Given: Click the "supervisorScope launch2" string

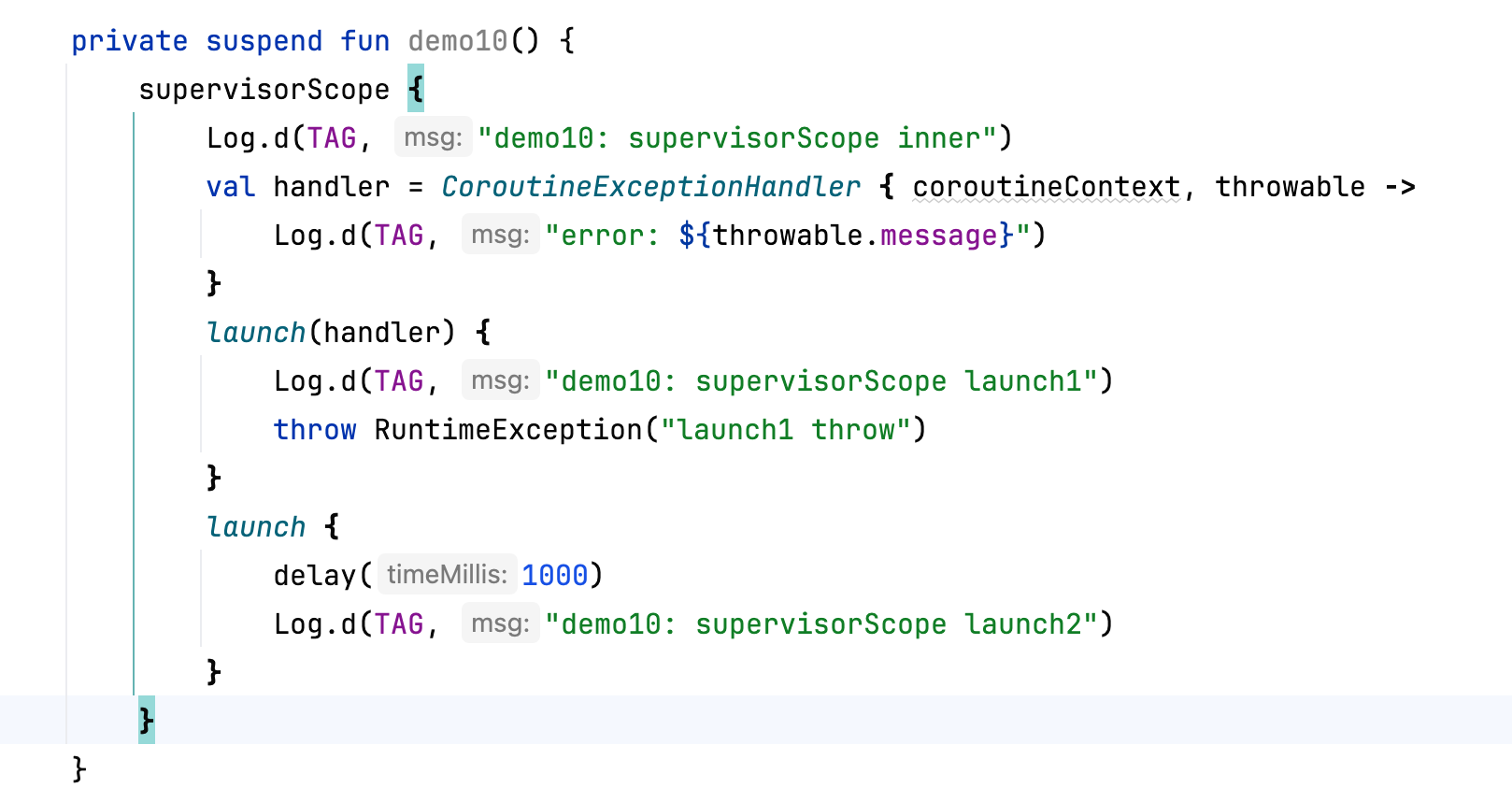Looking at the screenshot, I should click(820, 624).
